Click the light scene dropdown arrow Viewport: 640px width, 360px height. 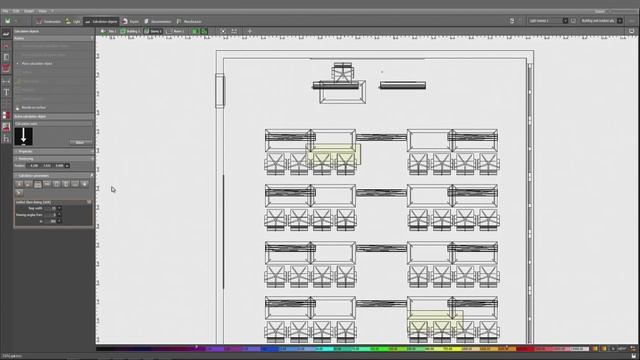[x=565, y=20]
